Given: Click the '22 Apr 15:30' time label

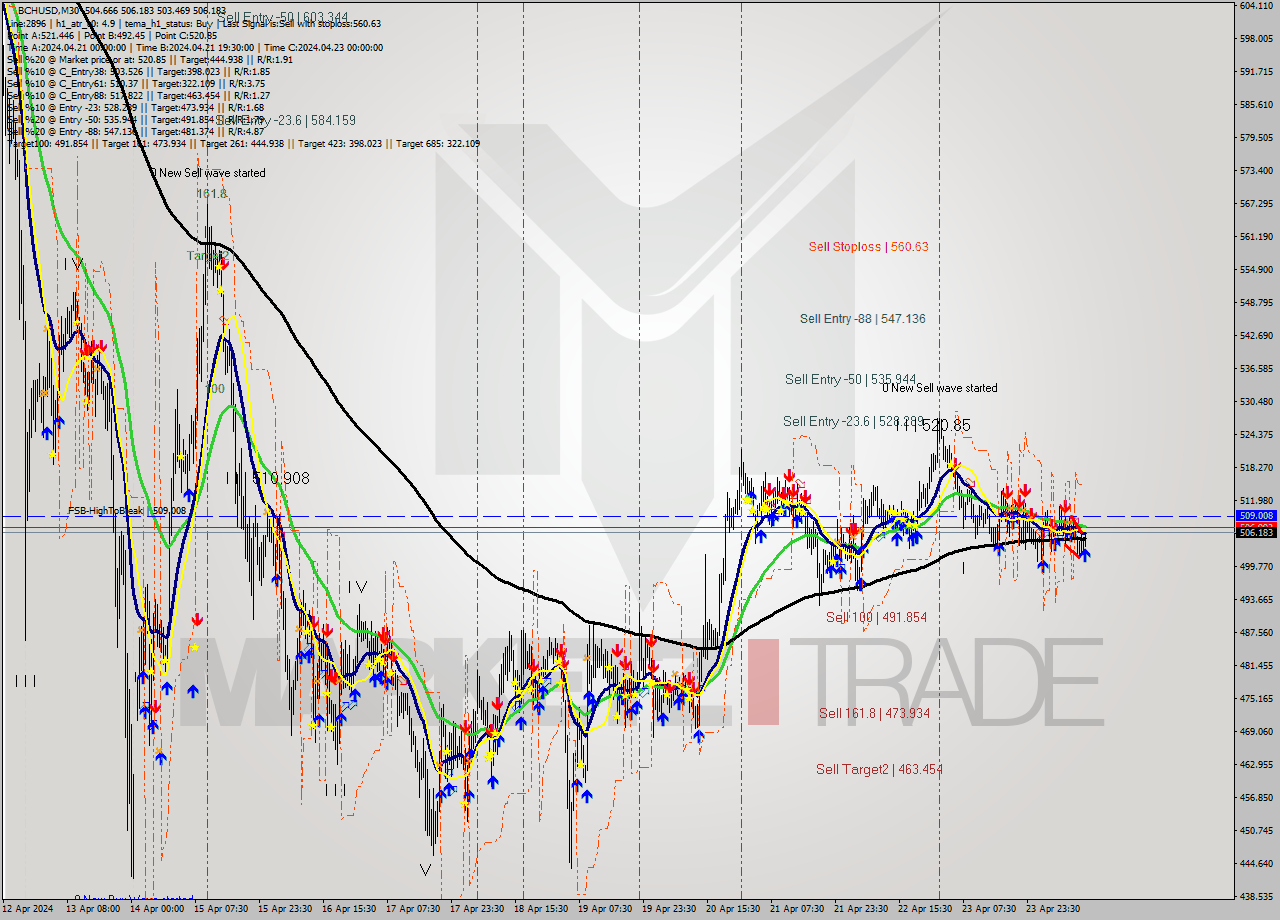Looking at the screenshot, I should point(924,909).
